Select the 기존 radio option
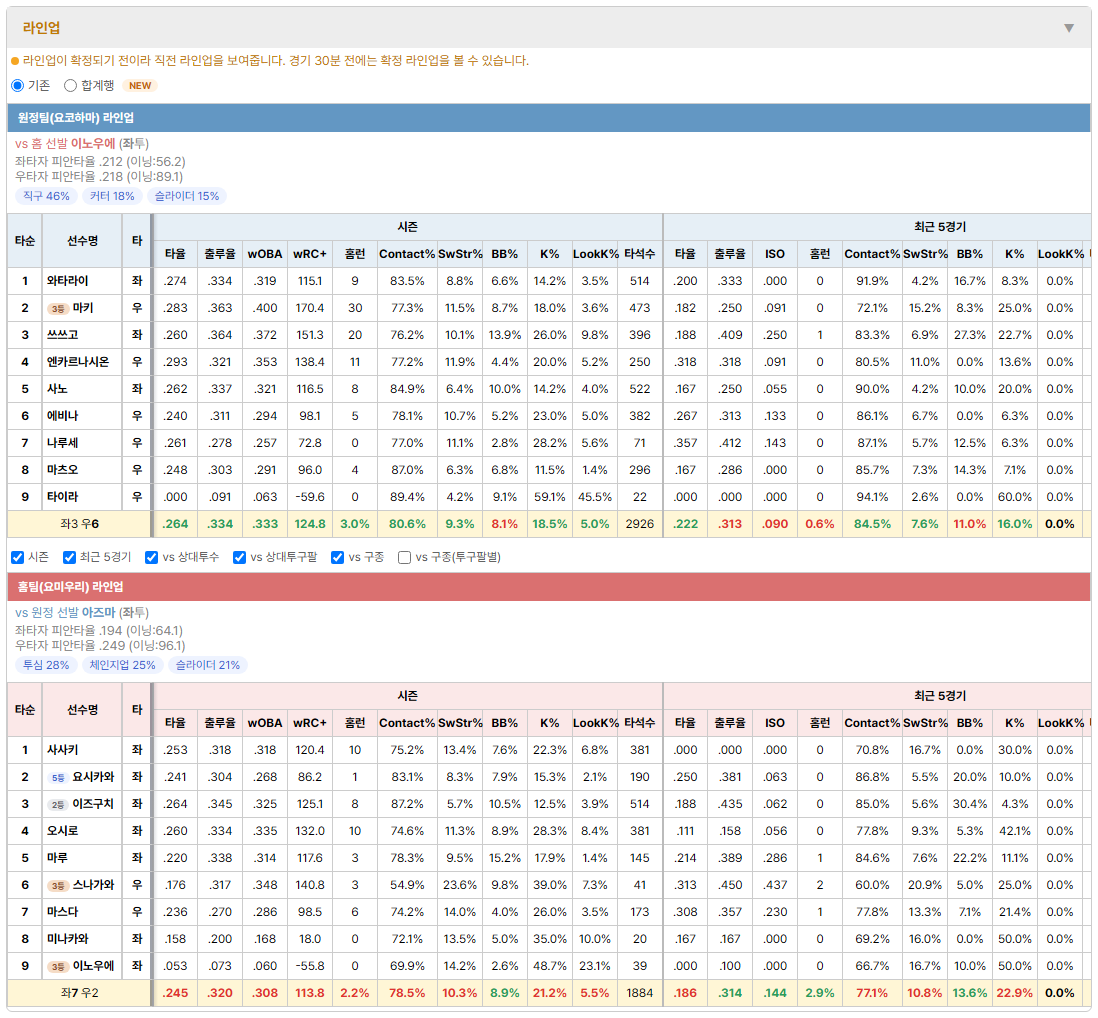 (18, 85)
